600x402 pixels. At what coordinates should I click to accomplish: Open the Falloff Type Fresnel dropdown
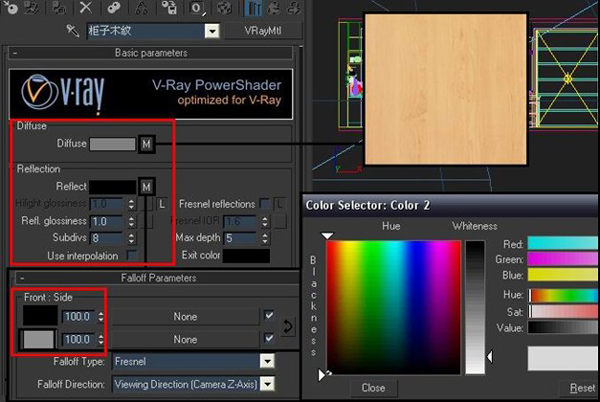coord(267,361)
